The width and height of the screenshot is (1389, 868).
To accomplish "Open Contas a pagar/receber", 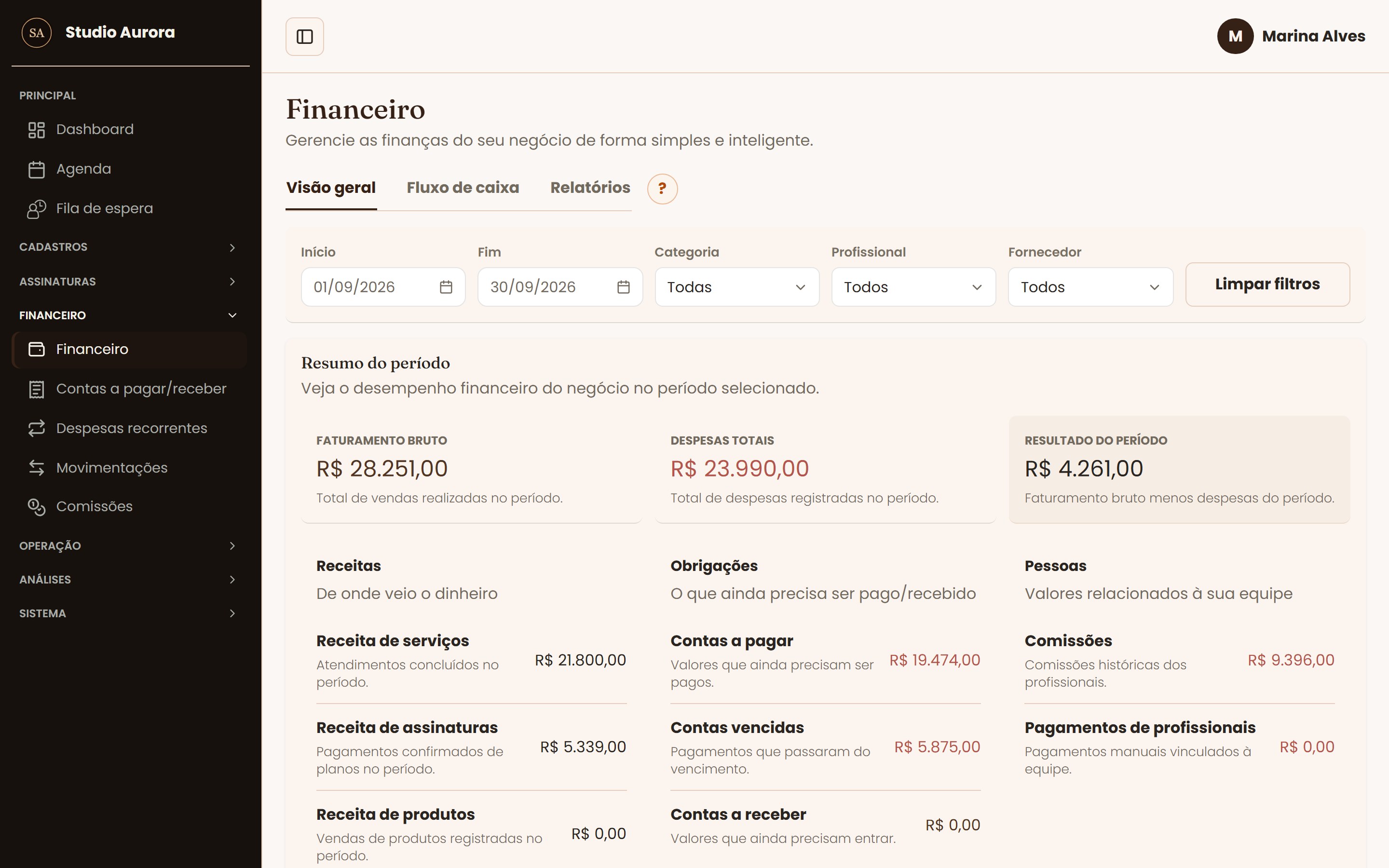I will click(x=129, y=389).
